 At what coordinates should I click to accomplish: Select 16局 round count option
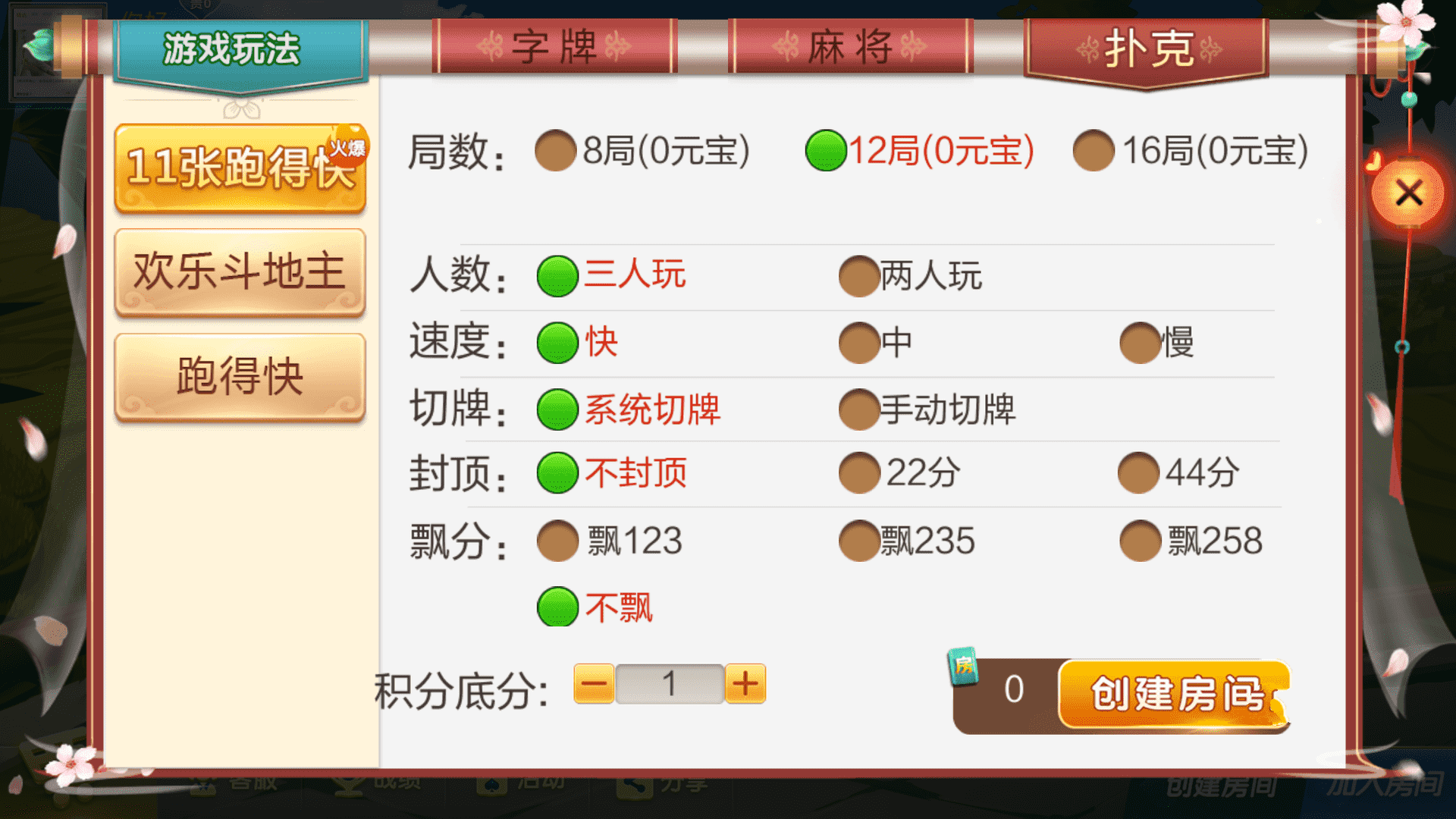(x=1191, y=150)
